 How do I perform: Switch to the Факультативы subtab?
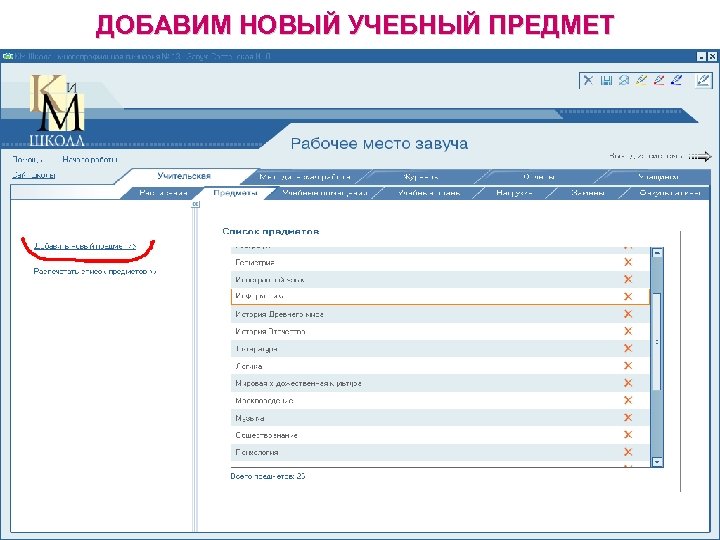pos(670,193)
